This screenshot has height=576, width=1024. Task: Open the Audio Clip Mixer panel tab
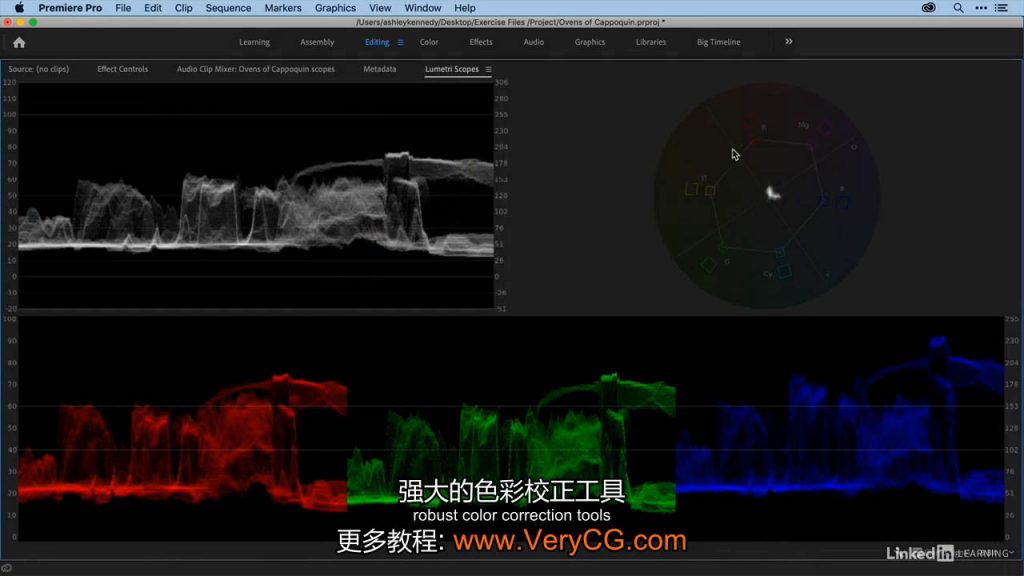click(x=255, y=69)
